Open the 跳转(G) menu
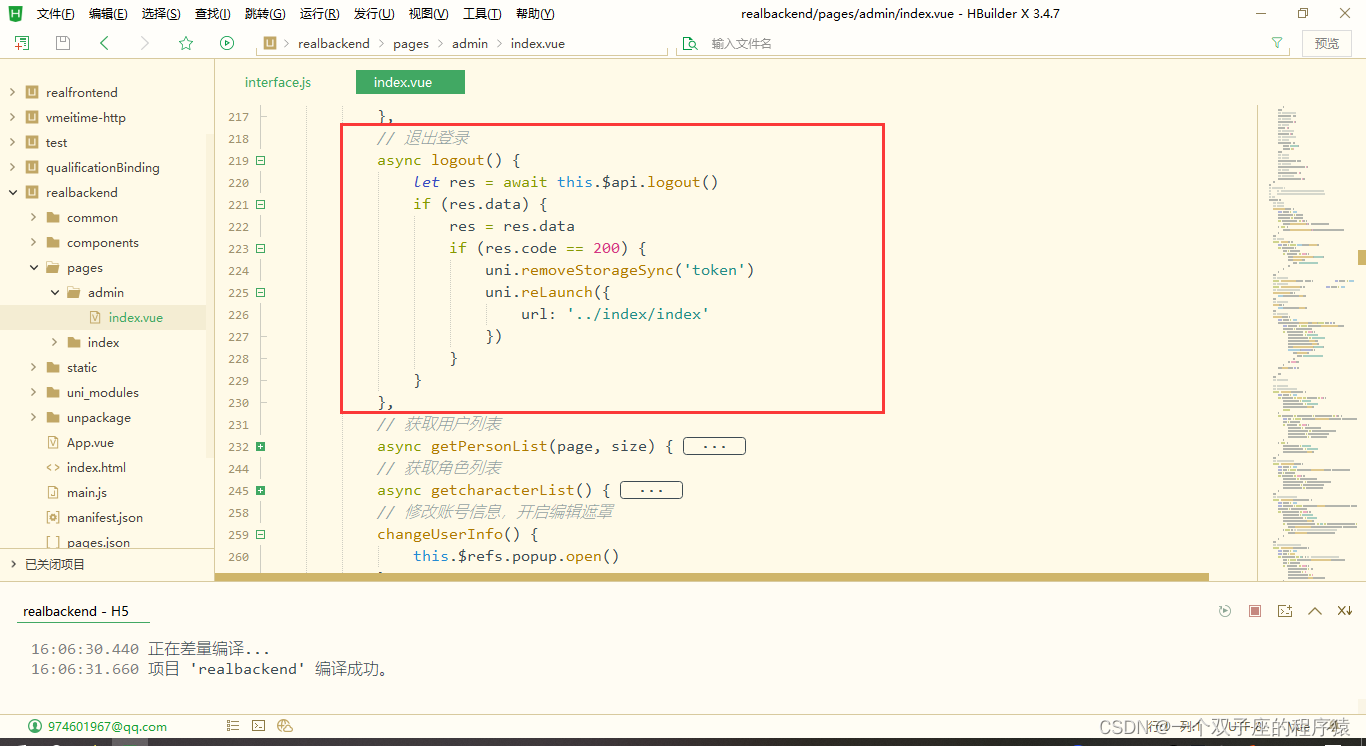Image resolution: width=1366 pixels, height=746 pixels. point(265,14)
